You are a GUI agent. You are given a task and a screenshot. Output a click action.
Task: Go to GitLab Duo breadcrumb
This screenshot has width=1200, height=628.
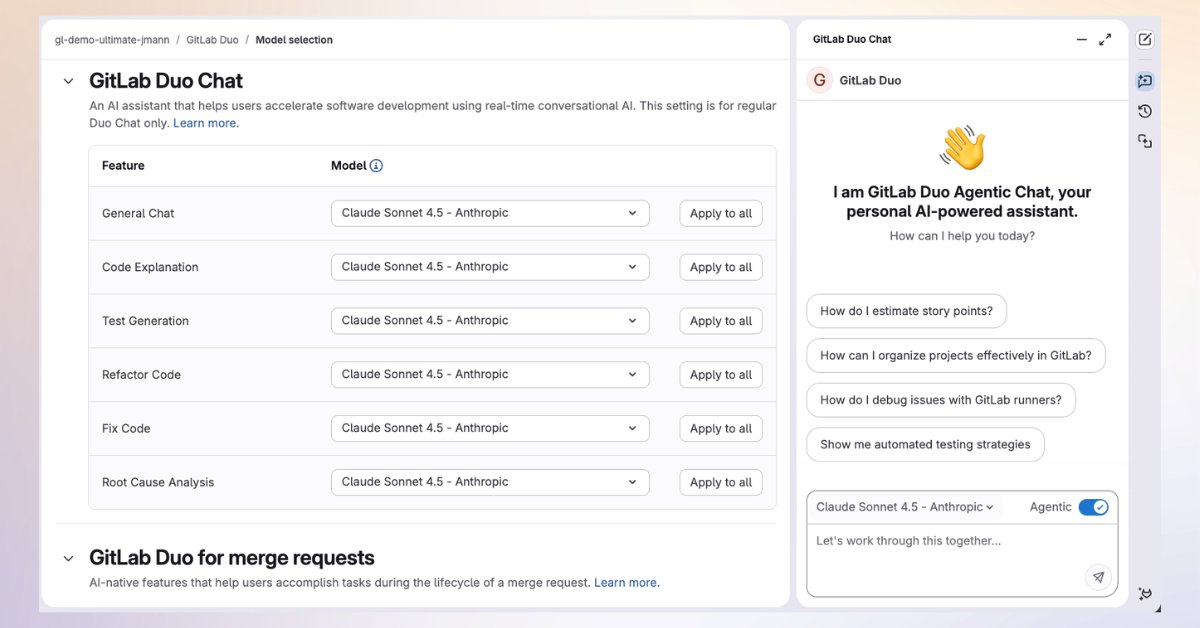(212, 40)
